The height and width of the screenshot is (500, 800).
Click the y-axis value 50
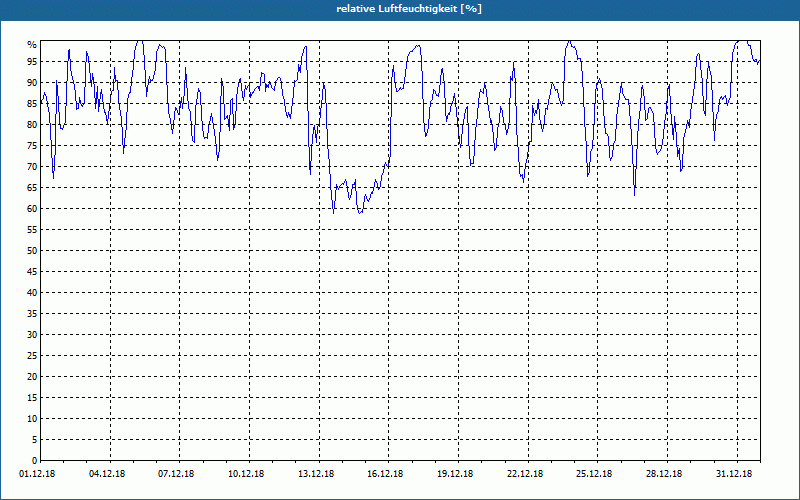click(32, 251)
